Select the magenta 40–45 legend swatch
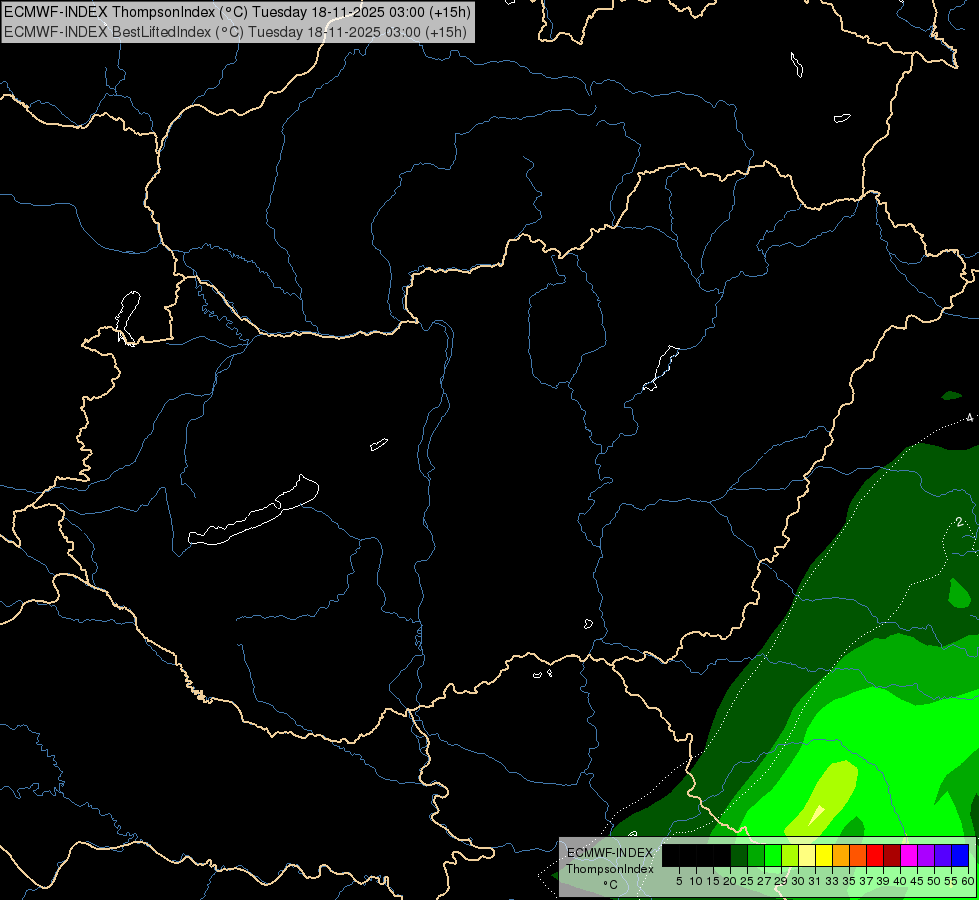The height and width of the screenshot is (900, 979). pos(909,855)
